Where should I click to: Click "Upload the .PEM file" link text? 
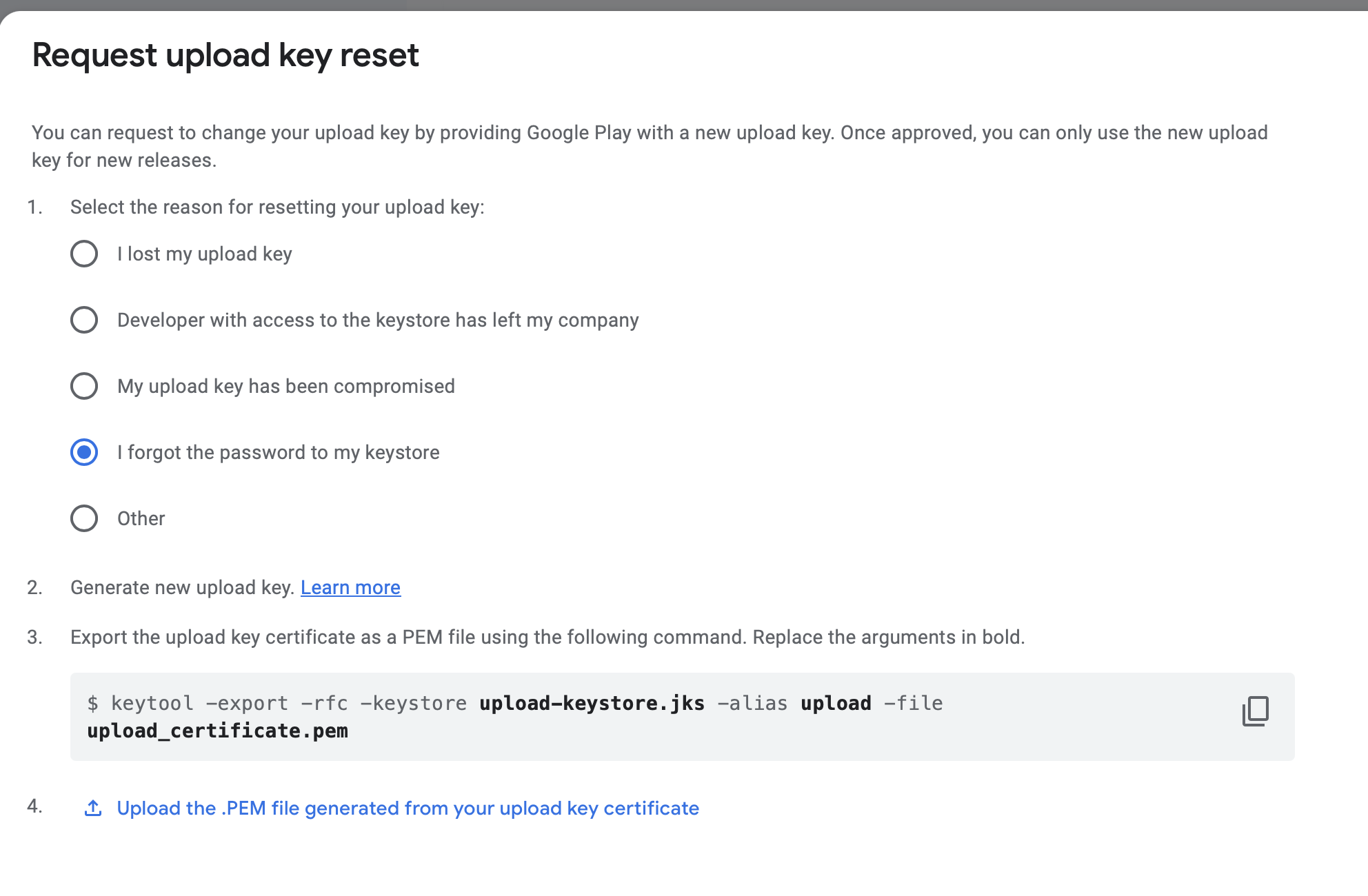(x=408, y=808)
